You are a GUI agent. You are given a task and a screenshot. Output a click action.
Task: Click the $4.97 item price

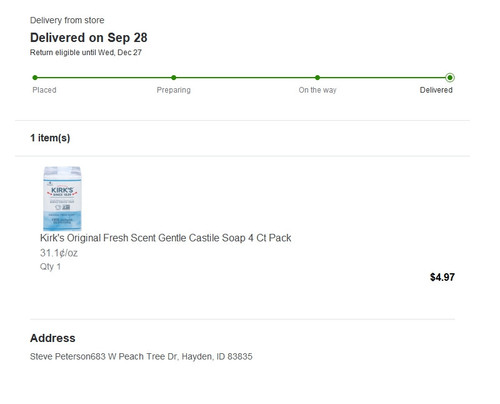click(x=442, y=277)
